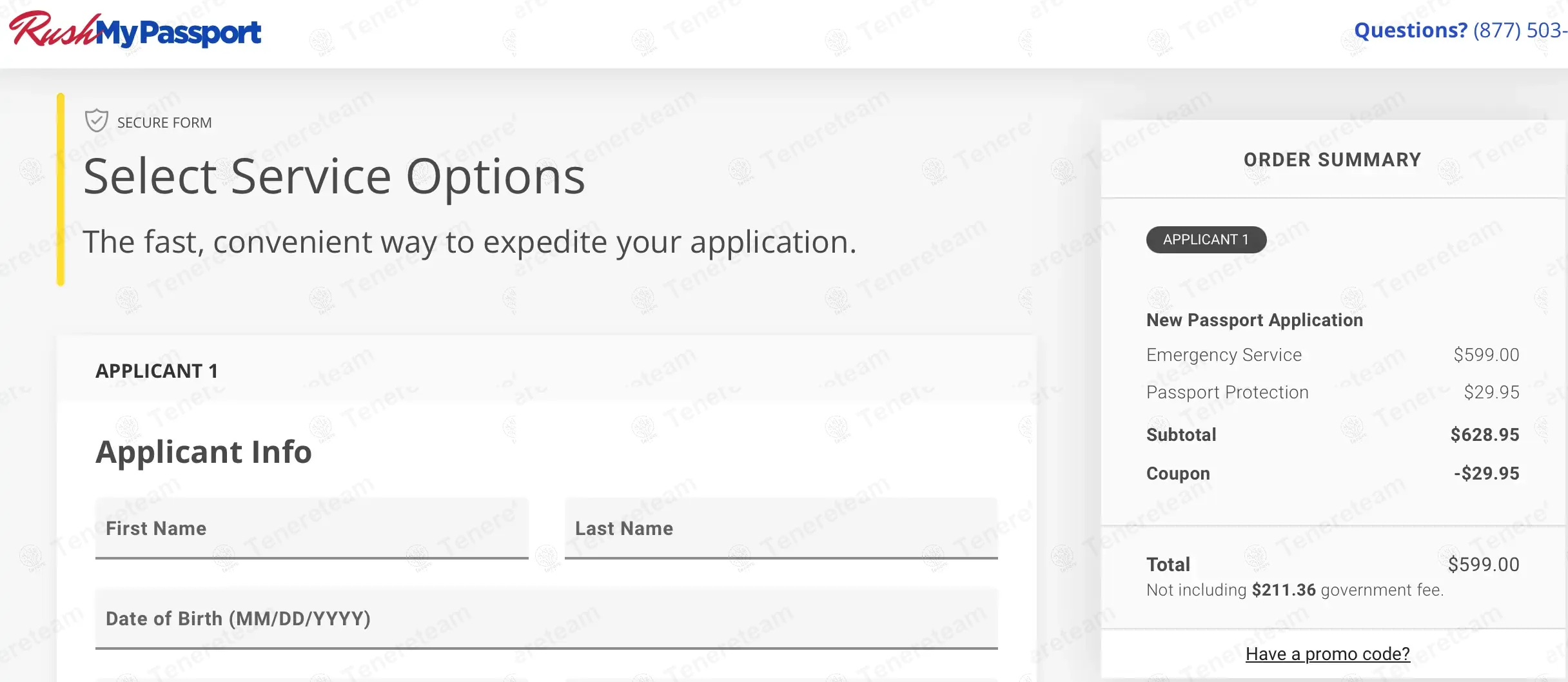Click into the Last Name field
The height and width of the screenshot is (682, 1568).
[781, 529]
